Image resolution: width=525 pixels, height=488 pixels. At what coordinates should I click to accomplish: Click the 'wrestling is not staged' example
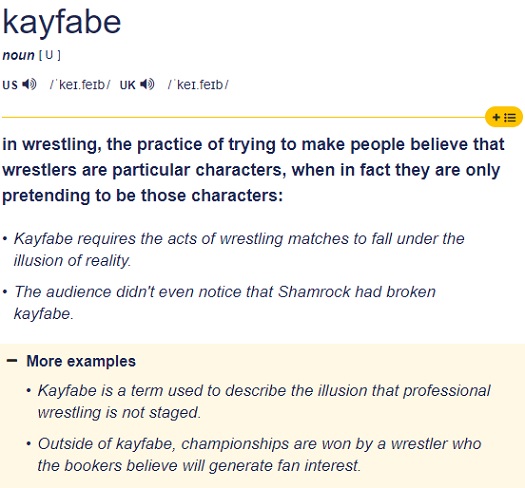click(x=264, y=401)
